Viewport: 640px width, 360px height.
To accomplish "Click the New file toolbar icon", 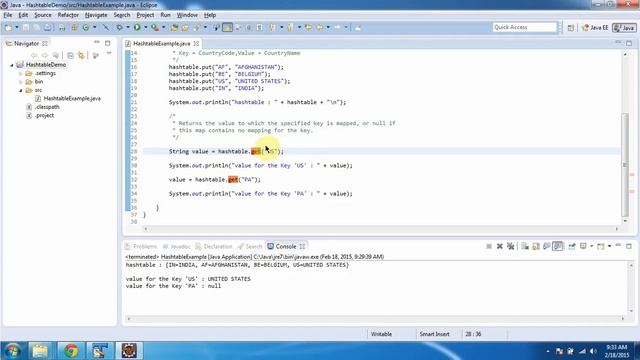I will tap(8, 27).
